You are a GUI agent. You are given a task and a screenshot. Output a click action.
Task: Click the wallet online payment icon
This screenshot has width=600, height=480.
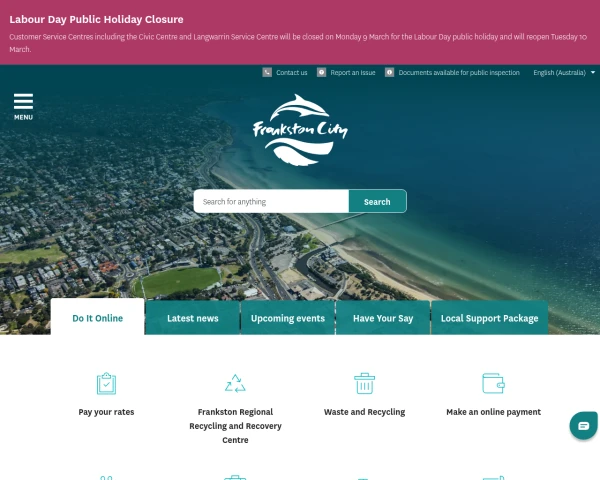(x=494, y=383)
